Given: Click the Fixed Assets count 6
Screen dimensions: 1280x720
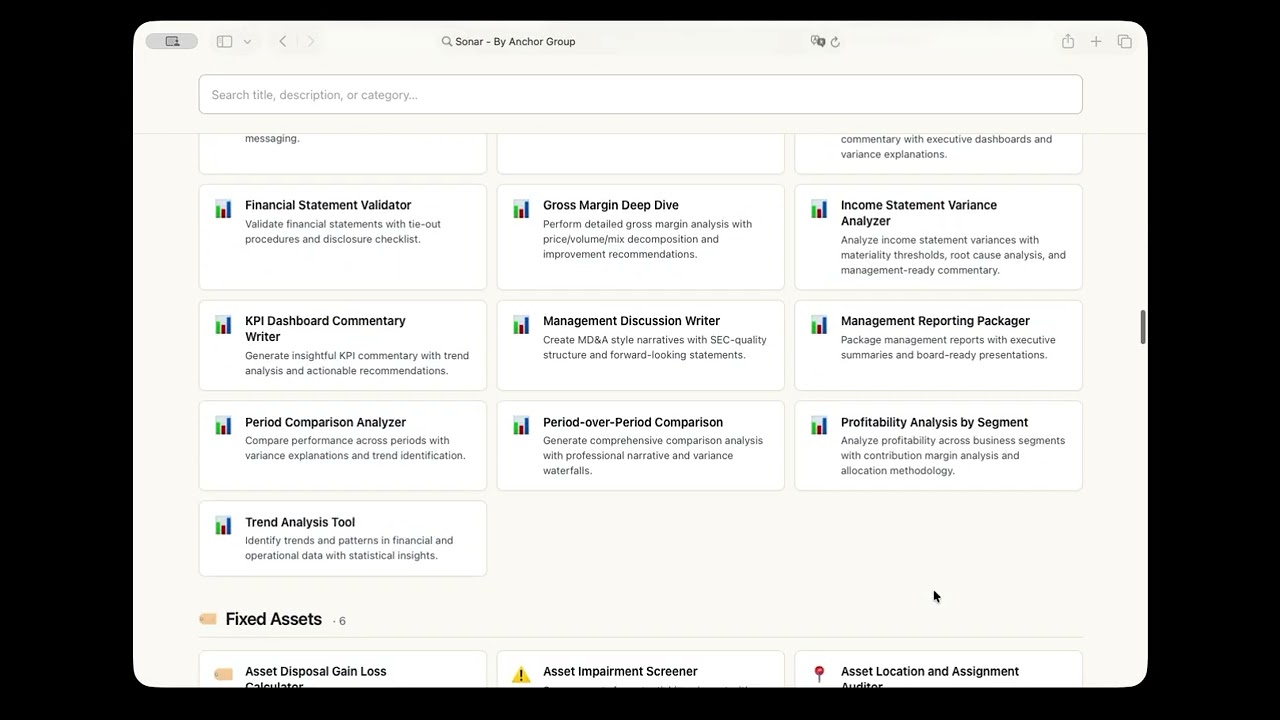Looking at the screenshot, I should point(341,621).
